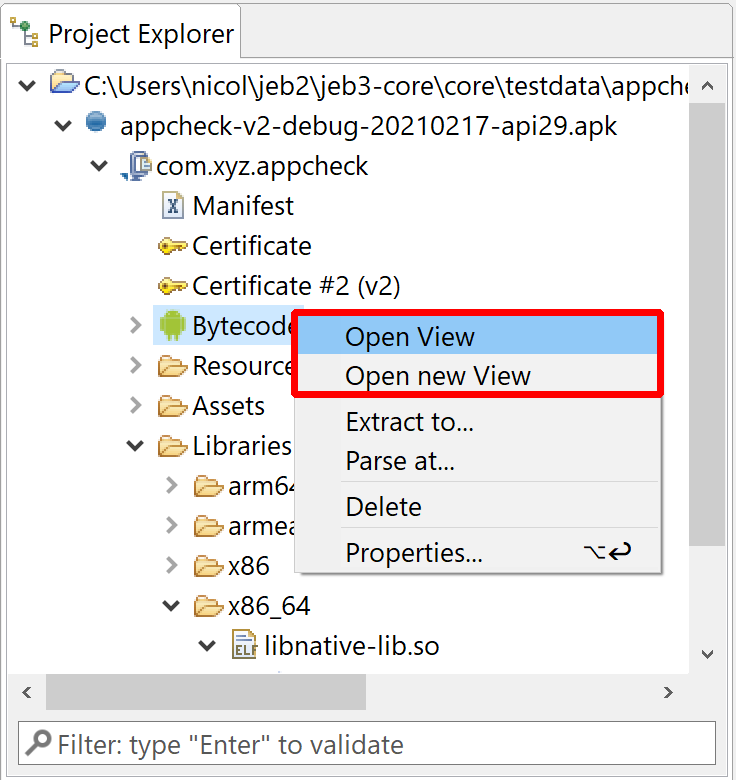736x780 pixels.
Task: Click the Certificate #2 (v2) key icon
Action: [x=172, y=286]
